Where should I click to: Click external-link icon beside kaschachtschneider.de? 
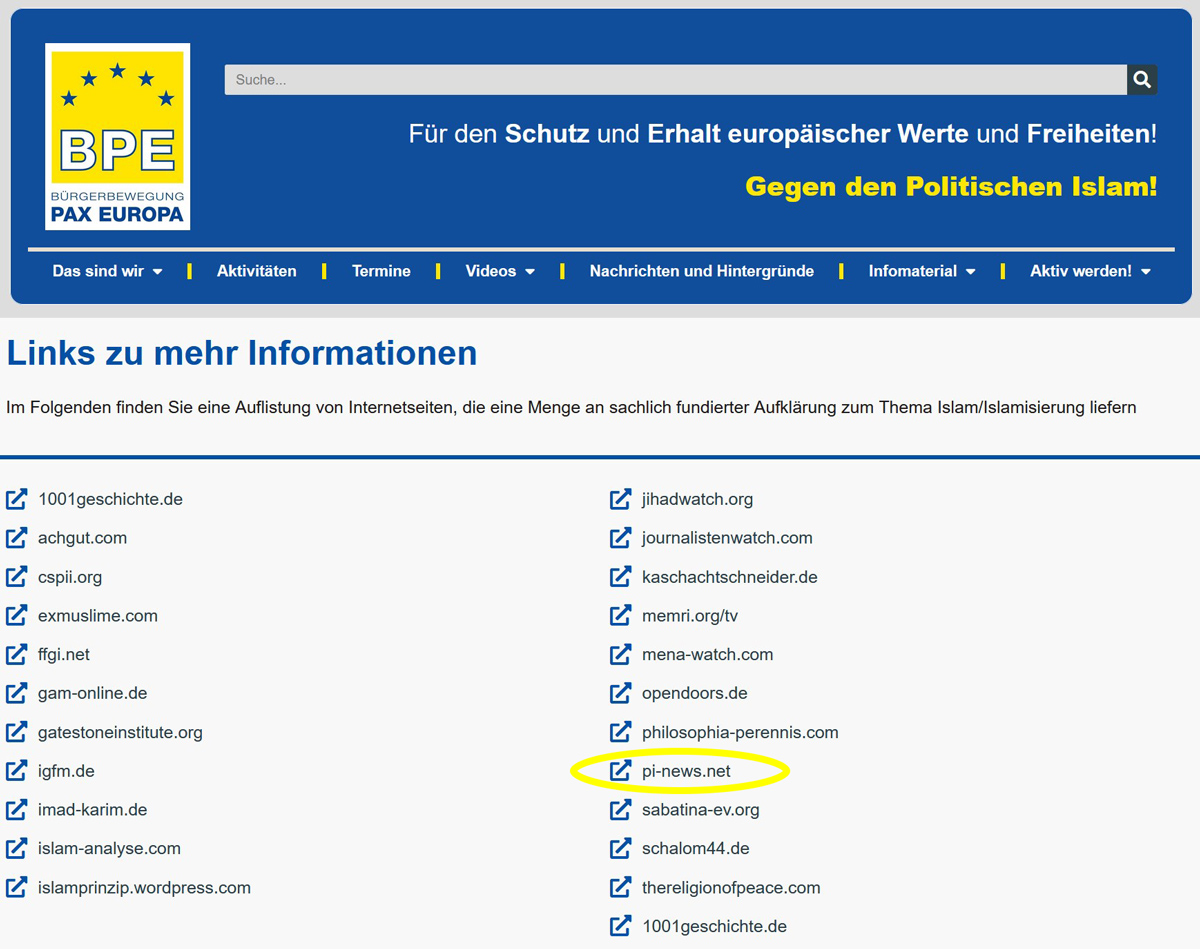[x=621, y=577]
